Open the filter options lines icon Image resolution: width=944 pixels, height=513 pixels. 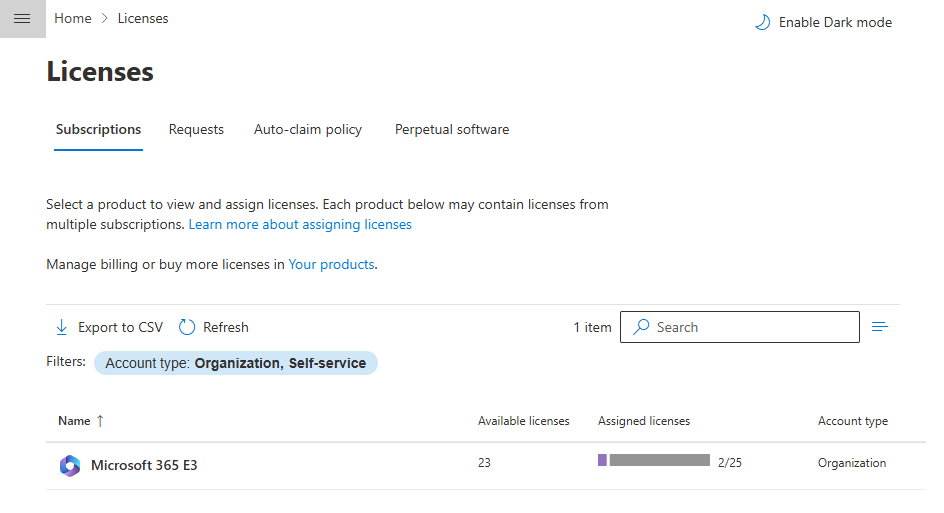[x=880, y=326]
